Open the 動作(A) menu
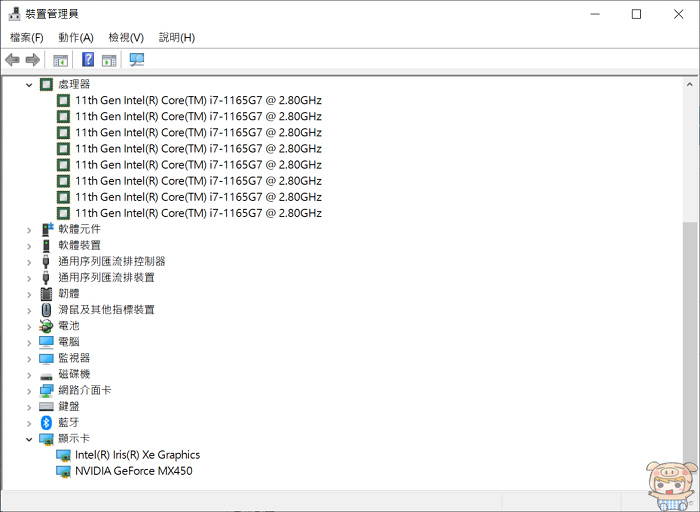This screenshot has height=512, width=700. [x=76, y=37]
